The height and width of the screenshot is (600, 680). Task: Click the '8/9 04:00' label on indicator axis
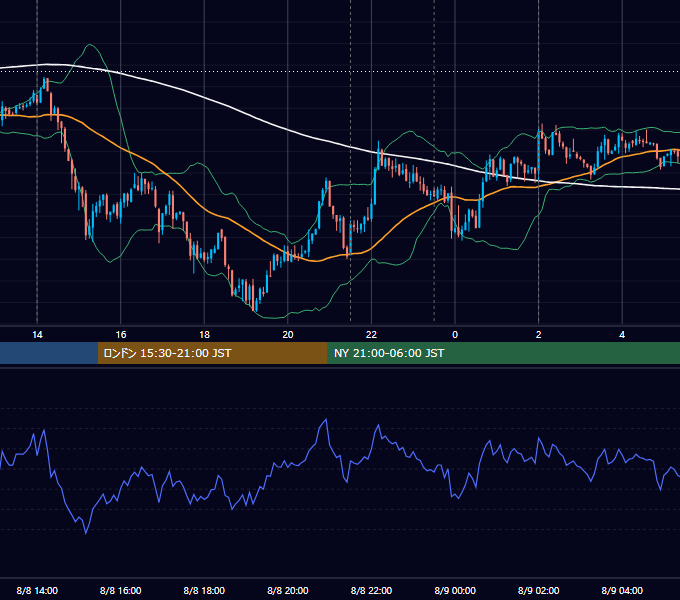point(622,590)
